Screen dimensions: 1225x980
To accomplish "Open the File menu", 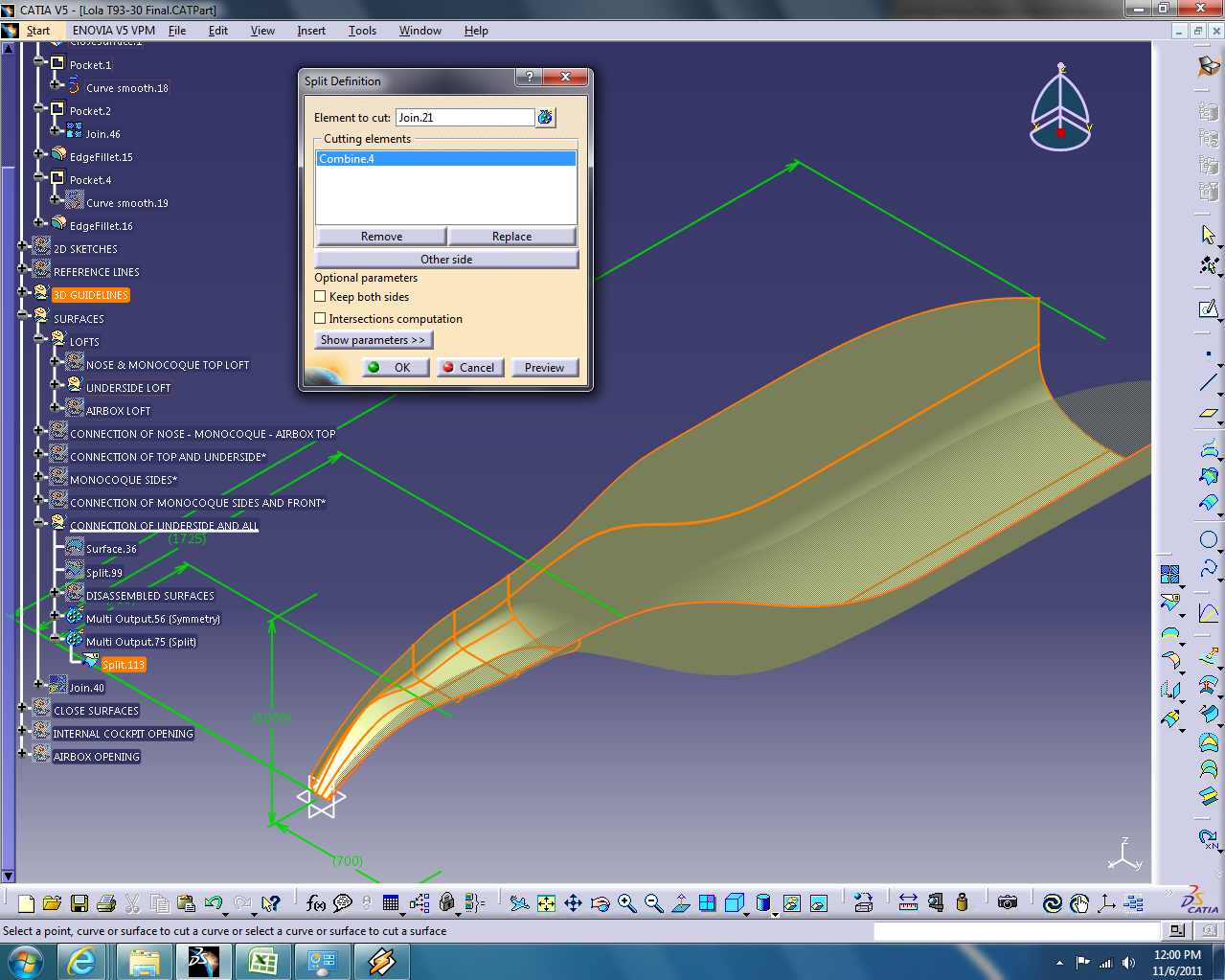I will point(177,31).
